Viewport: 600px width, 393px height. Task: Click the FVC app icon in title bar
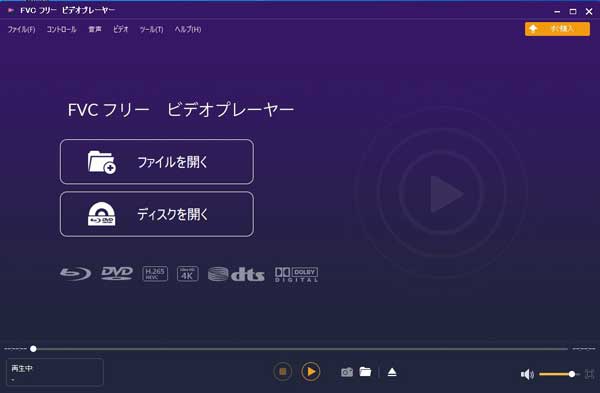[x=11, y=10]
